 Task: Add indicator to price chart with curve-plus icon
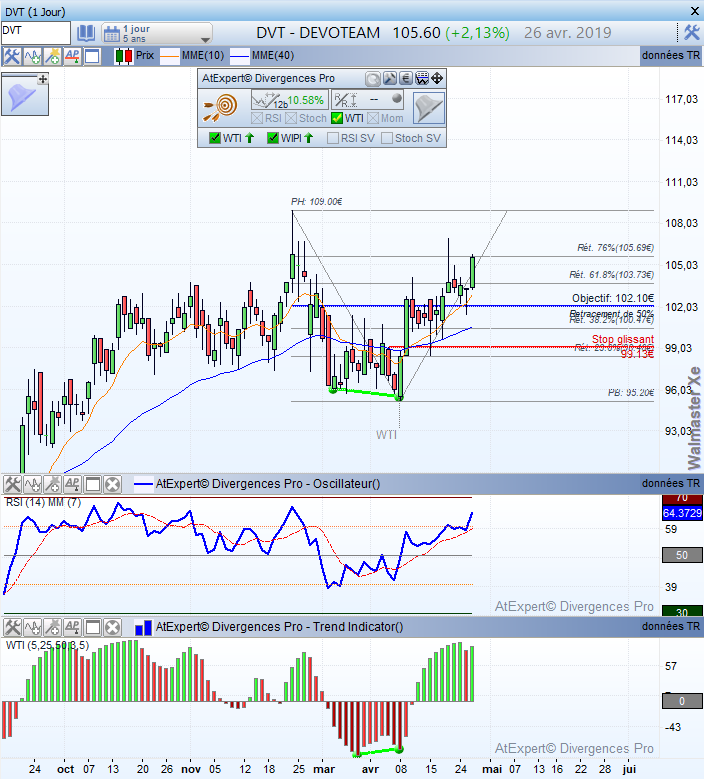coord(33,56)
